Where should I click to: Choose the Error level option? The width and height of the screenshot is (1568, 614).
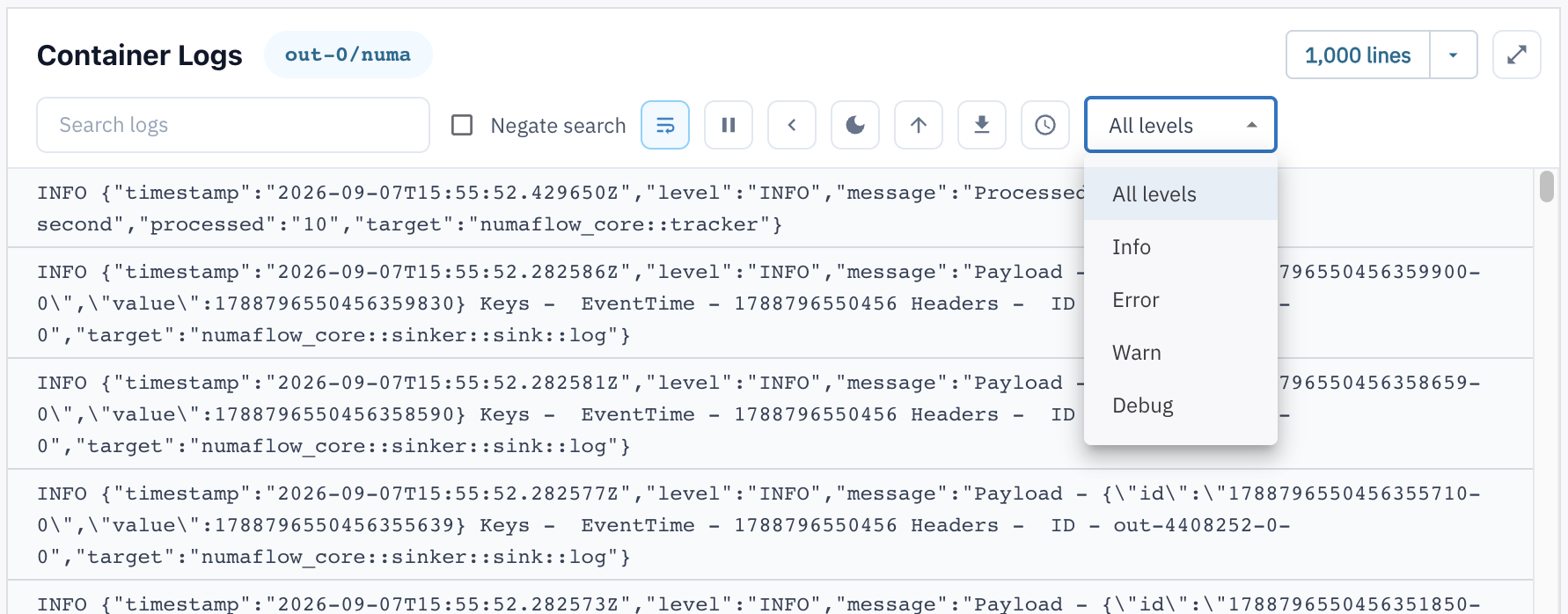tap(1181, 299)
